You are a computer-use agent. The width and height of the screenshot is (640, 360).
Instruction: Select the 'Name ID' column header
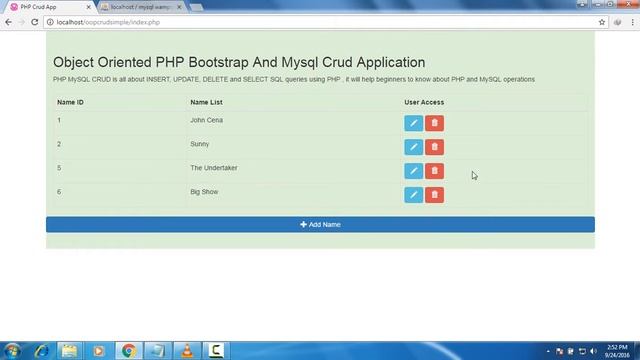click(x=70, y=102)
